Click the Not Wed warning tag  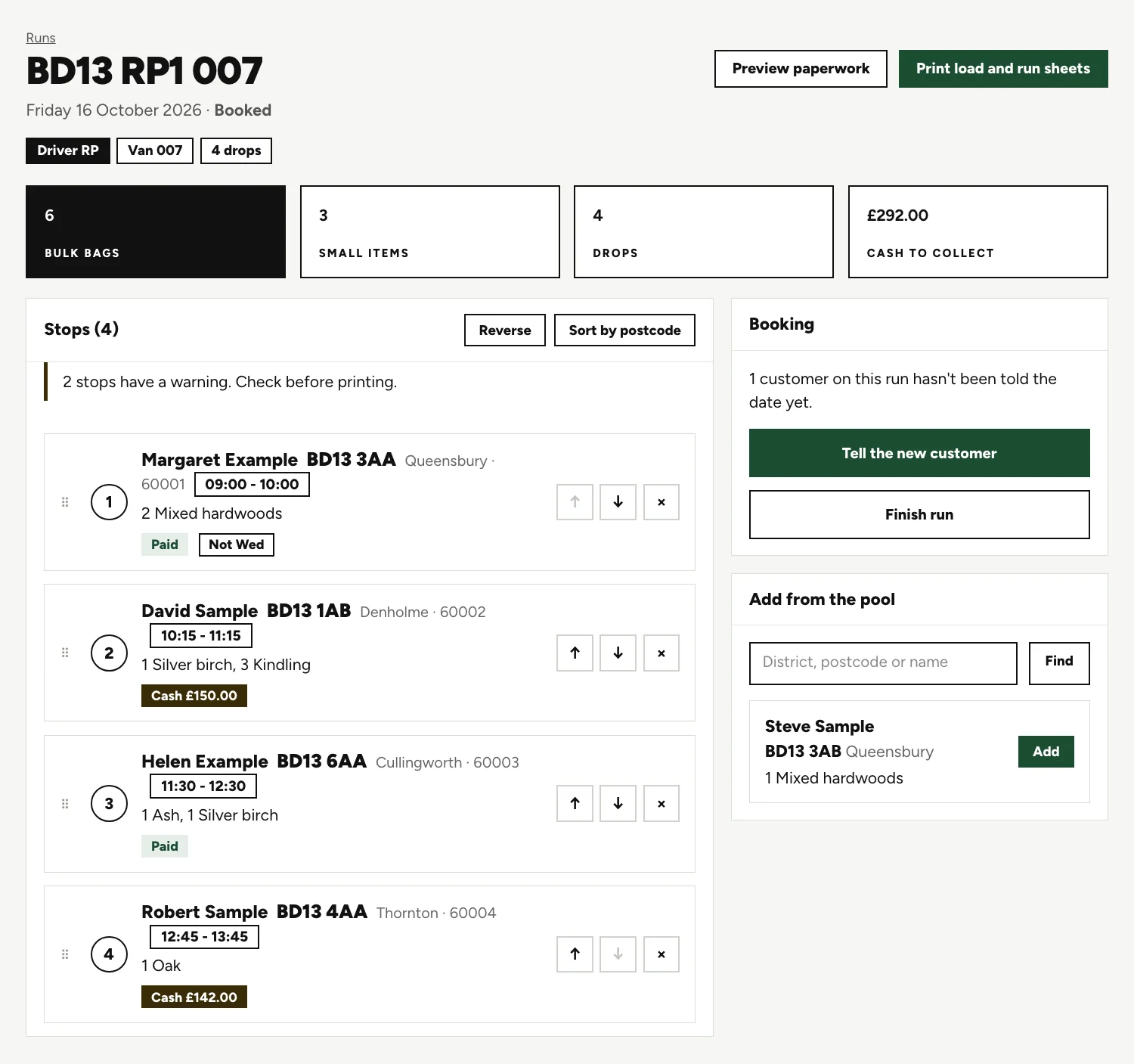click(x=237, y=544)
